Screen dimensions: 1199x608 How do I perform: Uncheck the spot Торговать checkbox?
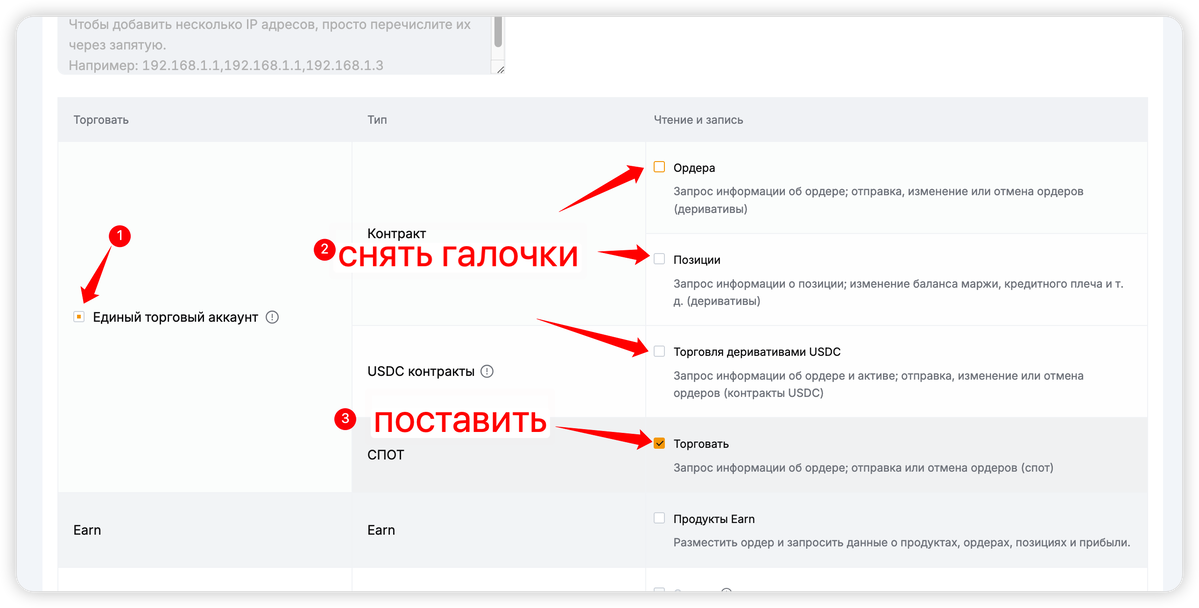pyautogui.click(x=659, y=443)
